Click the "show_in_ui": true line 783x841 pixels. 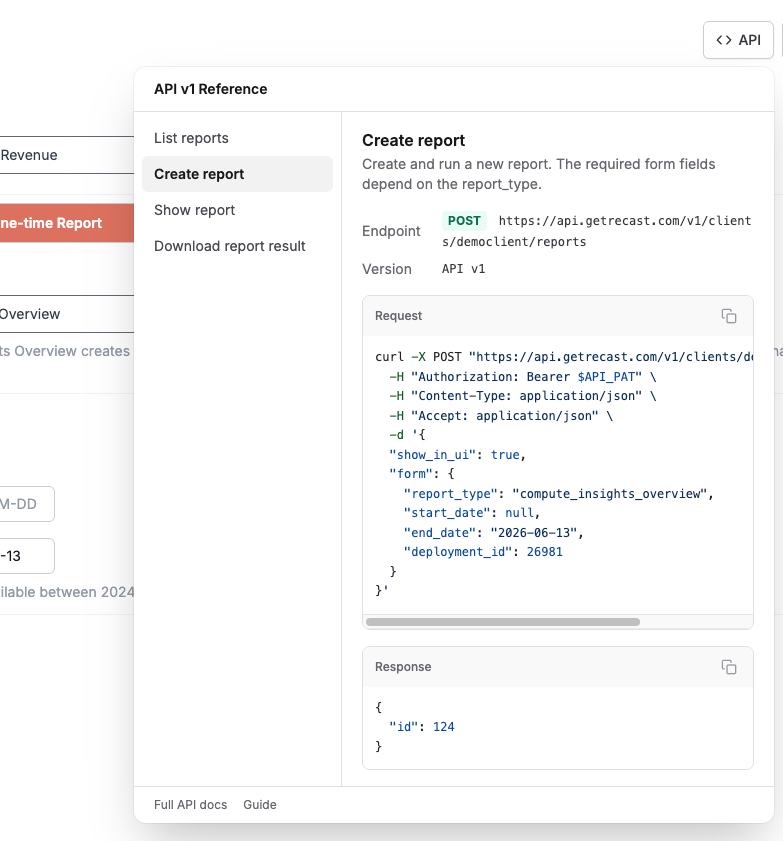(457, 455)
